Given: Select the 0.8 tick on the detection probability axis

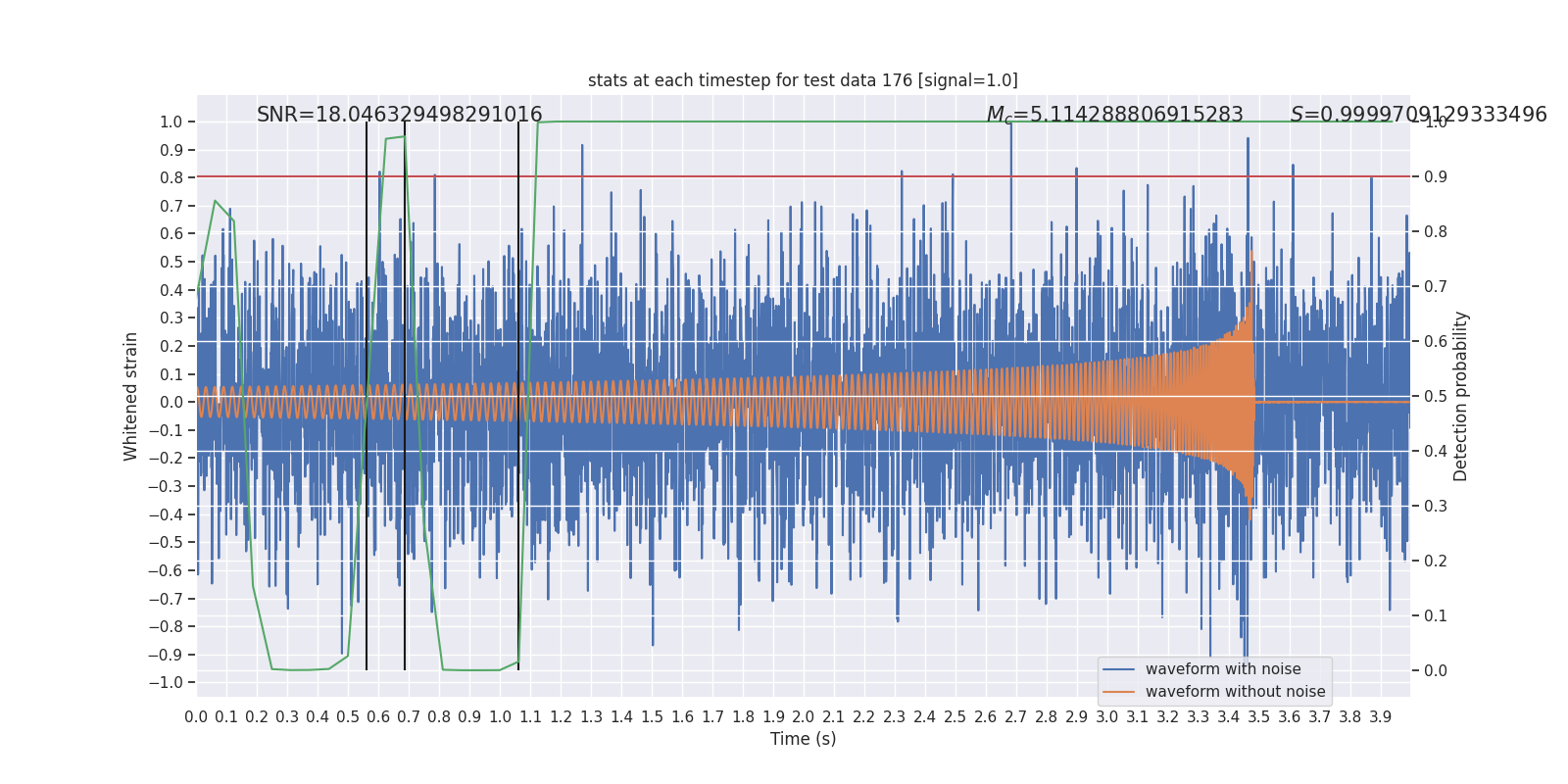Looking at the screenshot, I should (1436, 232).
